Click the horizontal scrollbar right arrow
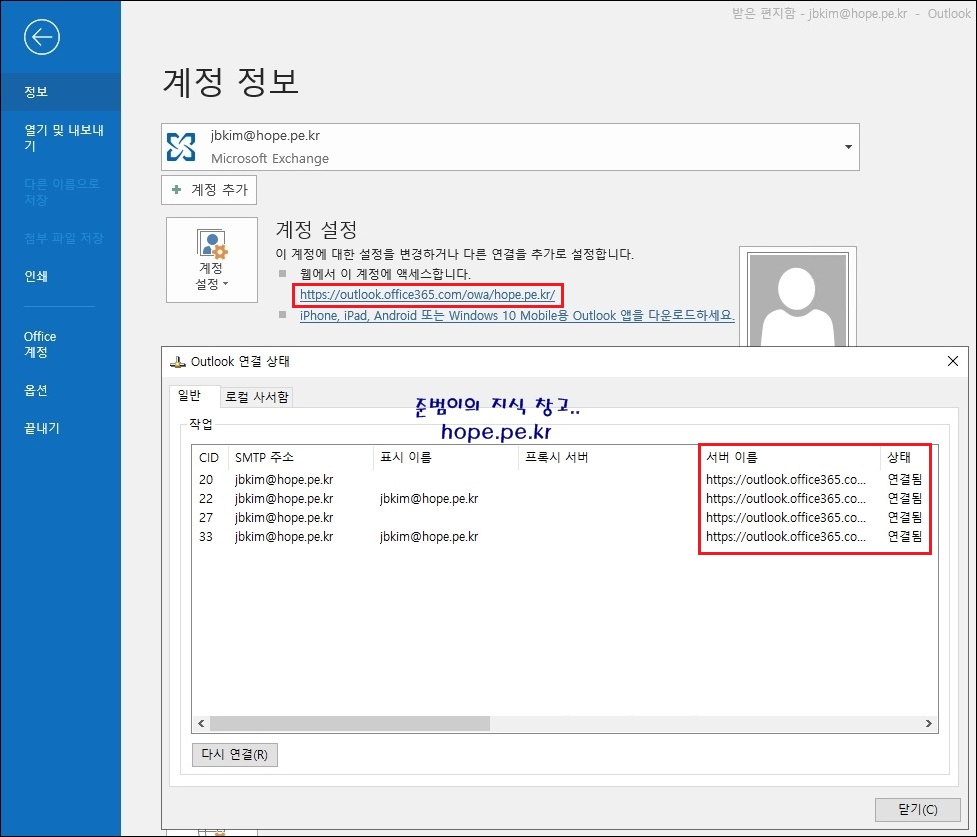977x837 pixels. coord(928,724)
